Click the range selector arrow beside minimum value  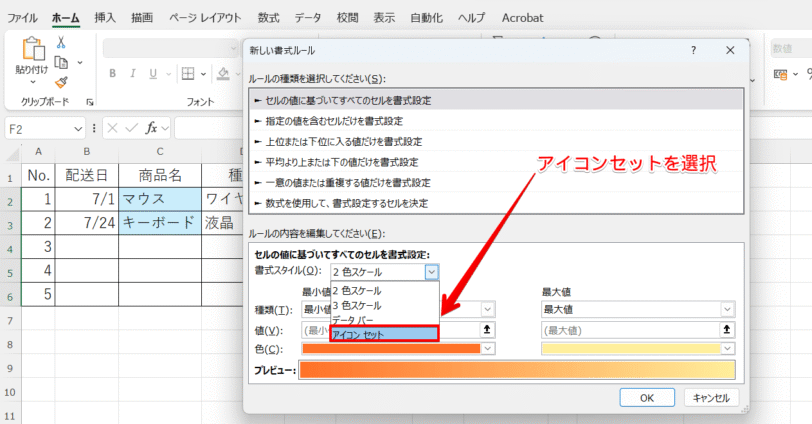coord(487,329)
